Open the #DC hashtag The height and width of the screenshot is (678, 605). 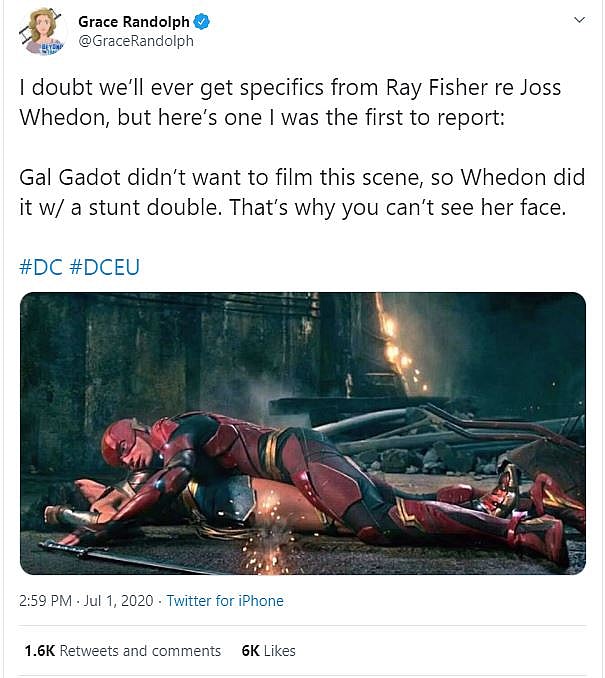click(41, 269)
